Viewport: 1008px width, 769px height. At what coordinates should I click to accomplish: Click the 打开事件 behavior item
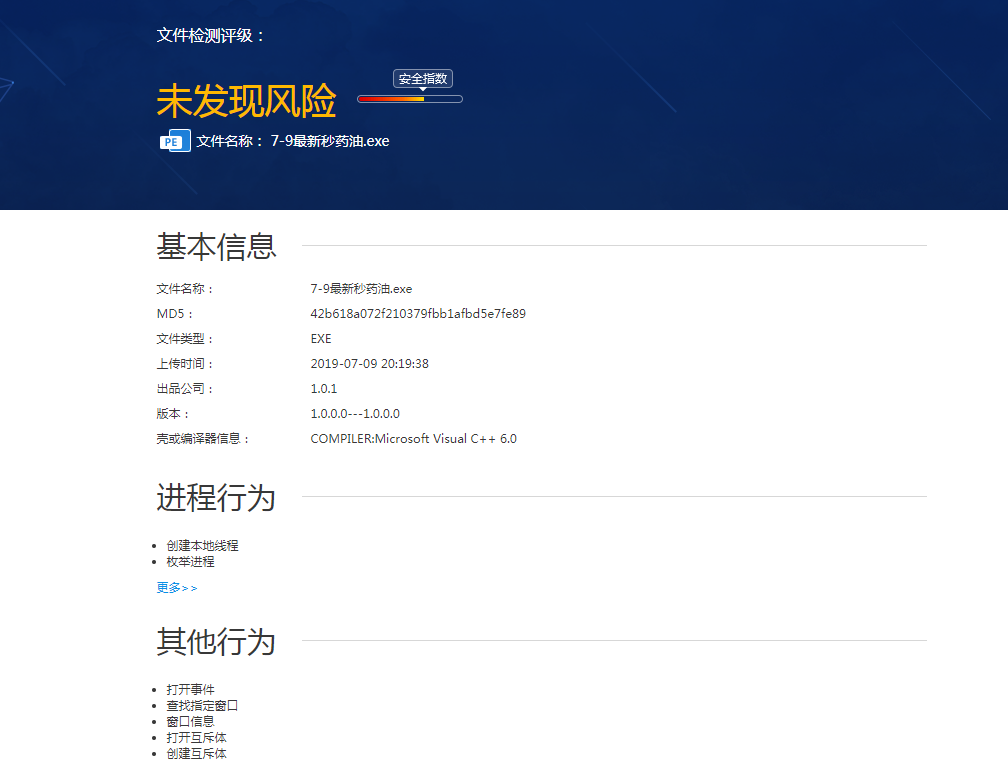[190, 690]
